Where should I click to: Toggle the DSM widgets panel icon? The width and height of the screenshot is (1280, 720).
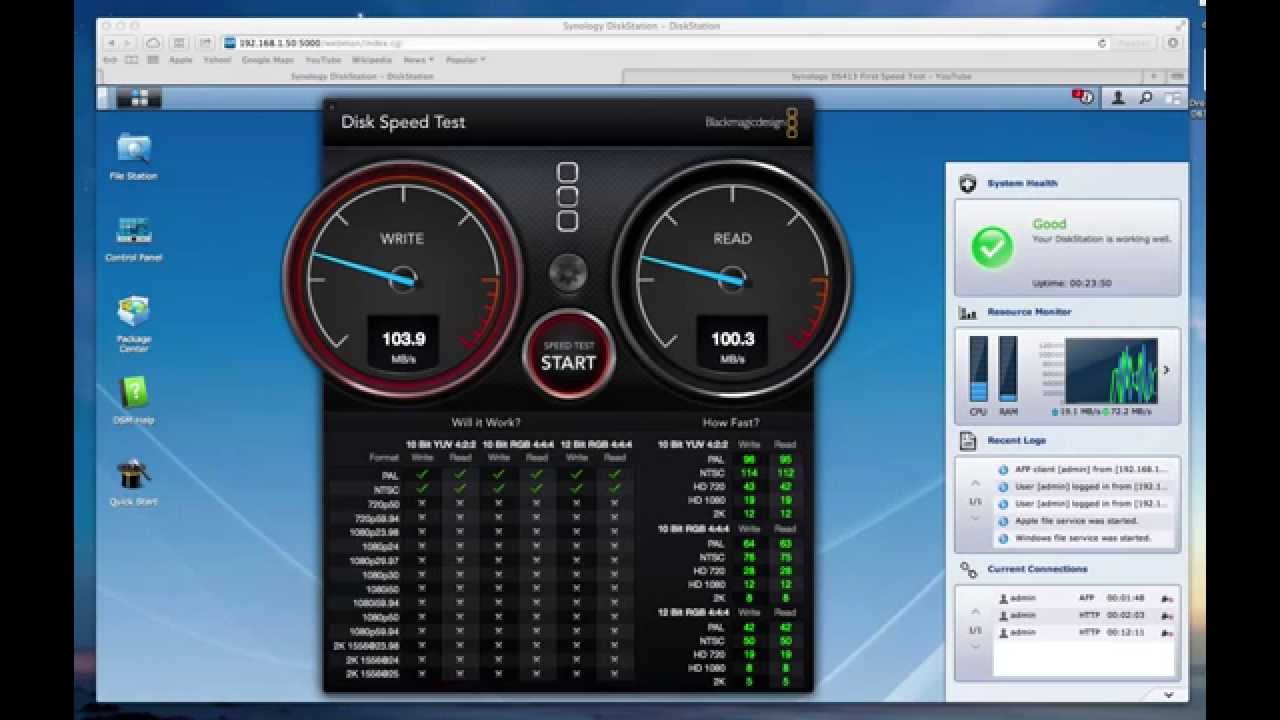tap(1172, 98)
